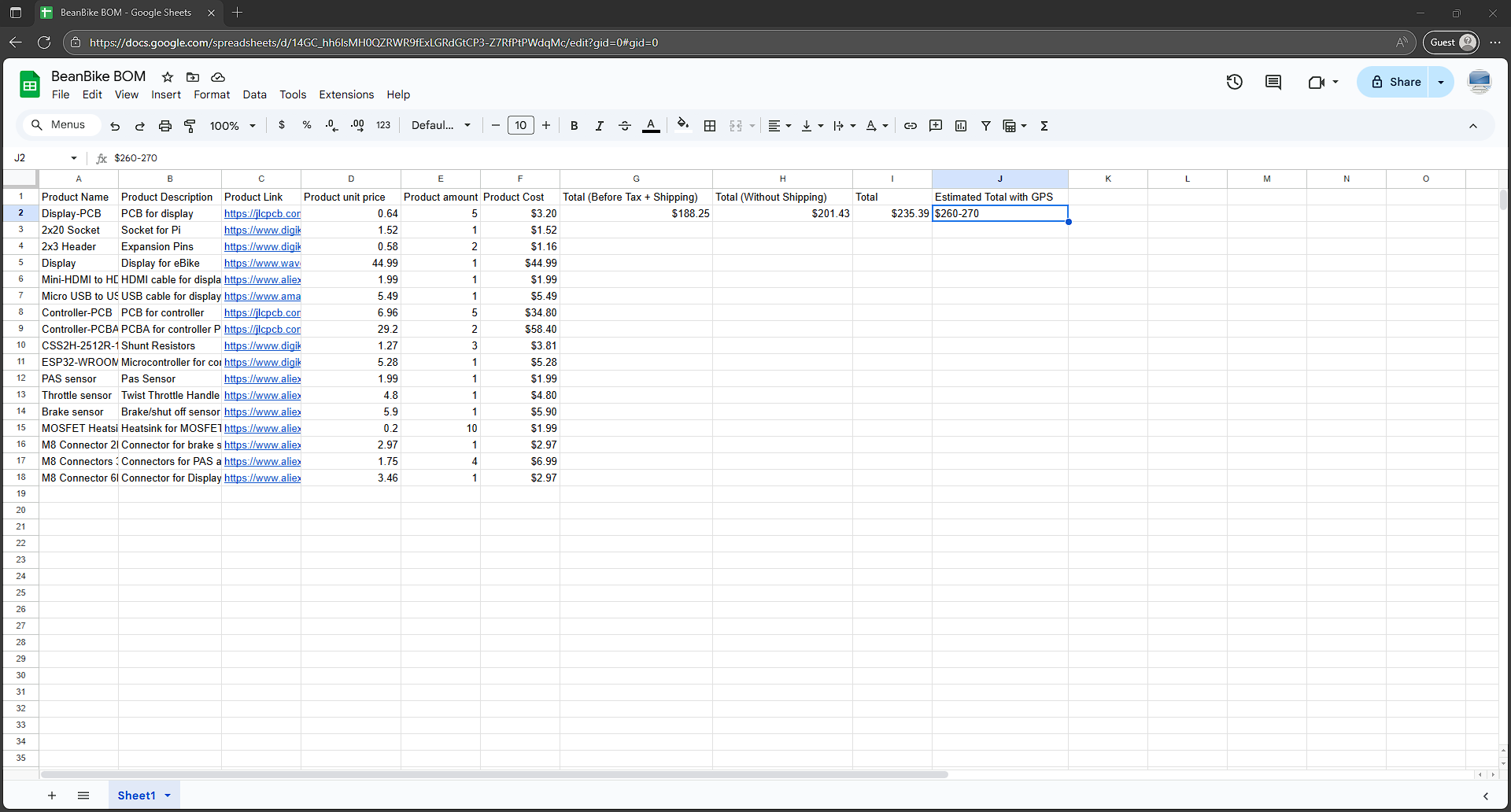Screen dimensions: 1511x812
Task: Toggle strikethrough formatting
Action: coord(625,126)
